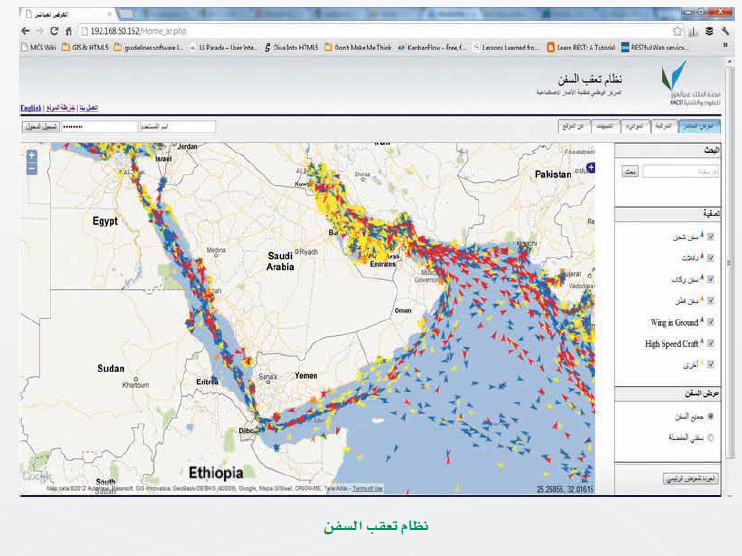Click the Egypt label on map
742x556 pixels.
tap(105, 221)
